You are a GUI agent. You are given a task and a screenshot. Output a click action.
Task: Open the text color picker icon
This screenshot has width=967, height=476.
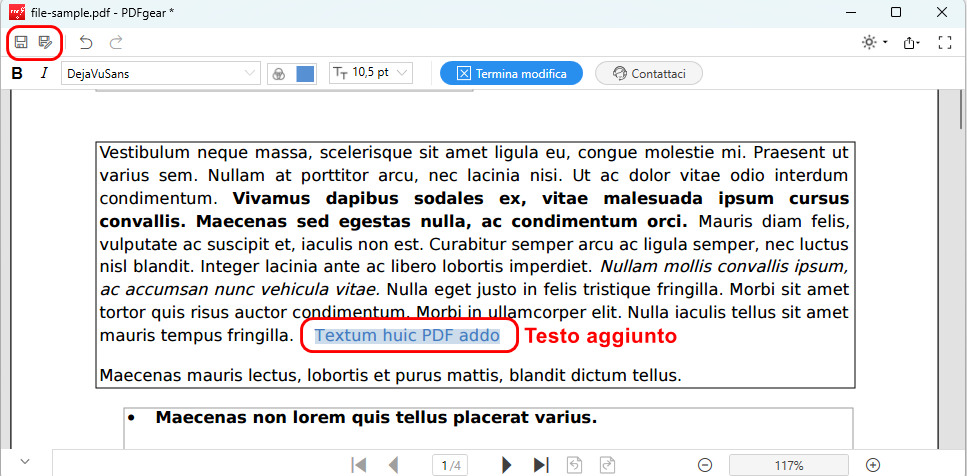279,73
